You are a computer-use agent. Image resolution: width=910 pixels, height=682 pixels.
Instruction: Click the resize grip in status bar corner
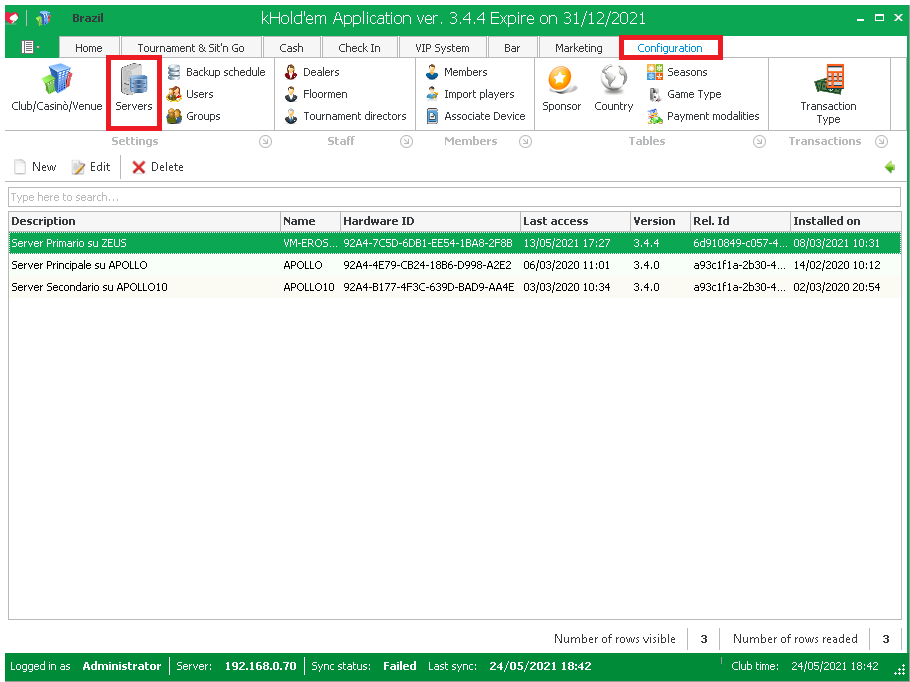pos(899,670)
